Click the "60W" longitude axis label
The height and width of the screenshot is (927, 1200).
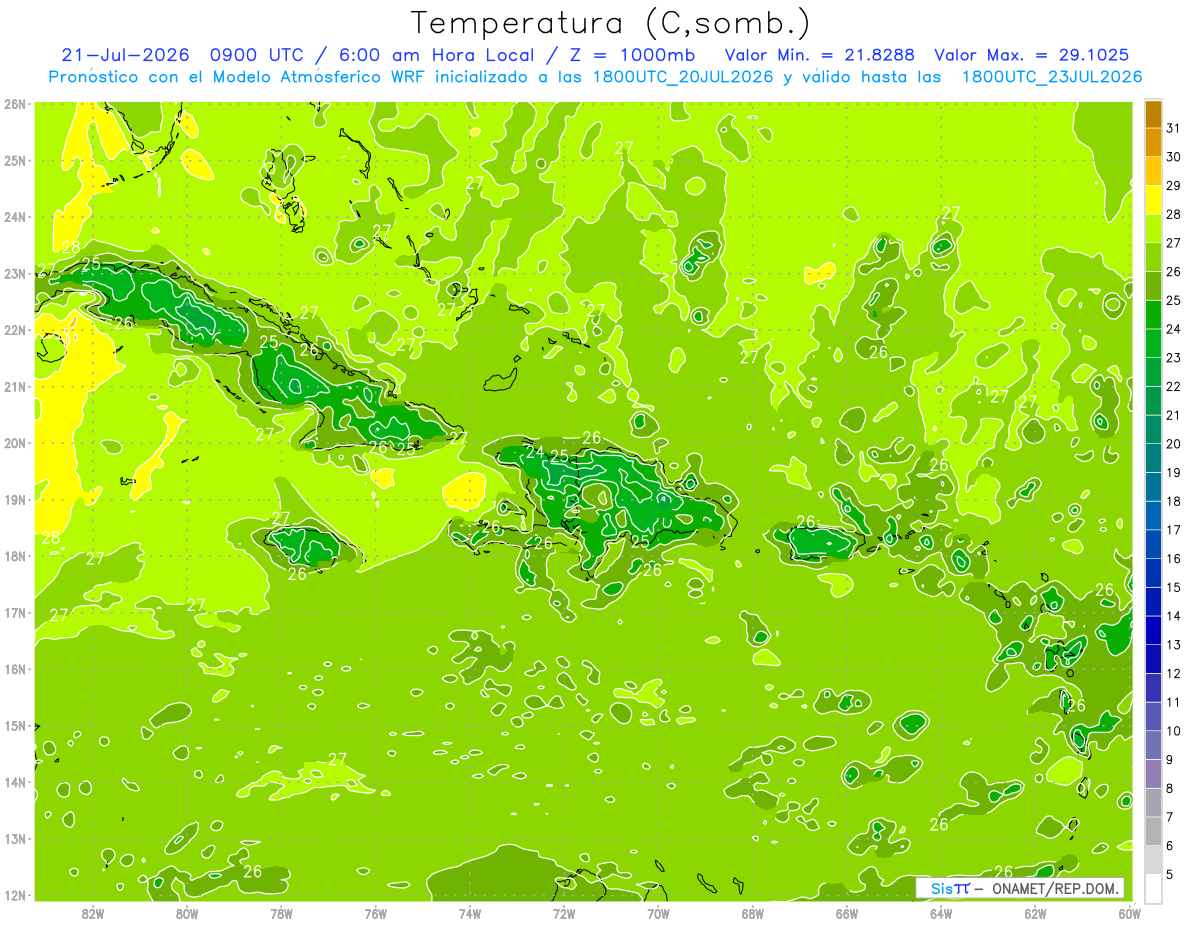pyautogui.click(x=1129, y=912)
